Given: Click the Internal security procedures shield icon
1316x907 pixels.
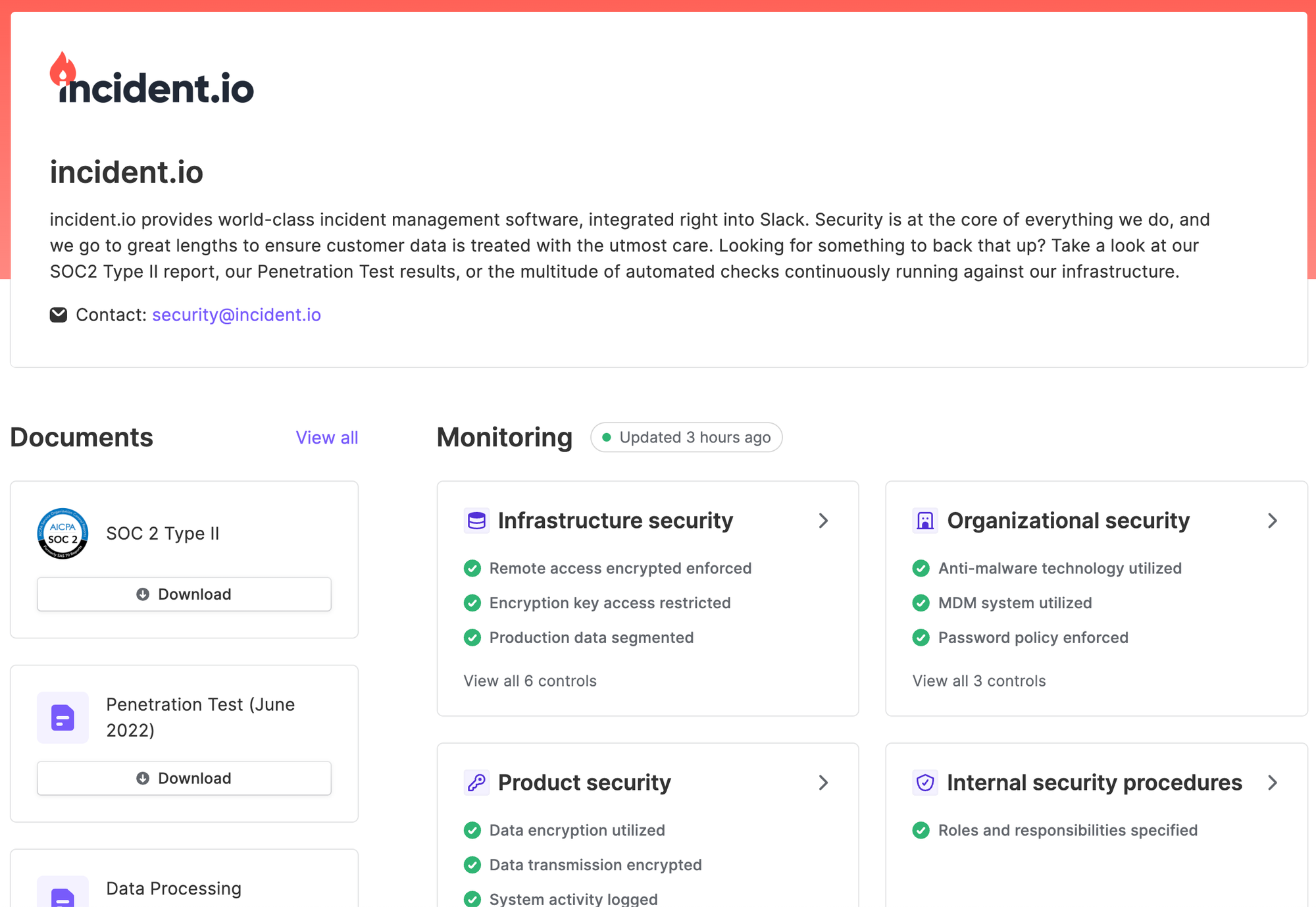Looking at the screenshot, I should [x=925, y=783].
